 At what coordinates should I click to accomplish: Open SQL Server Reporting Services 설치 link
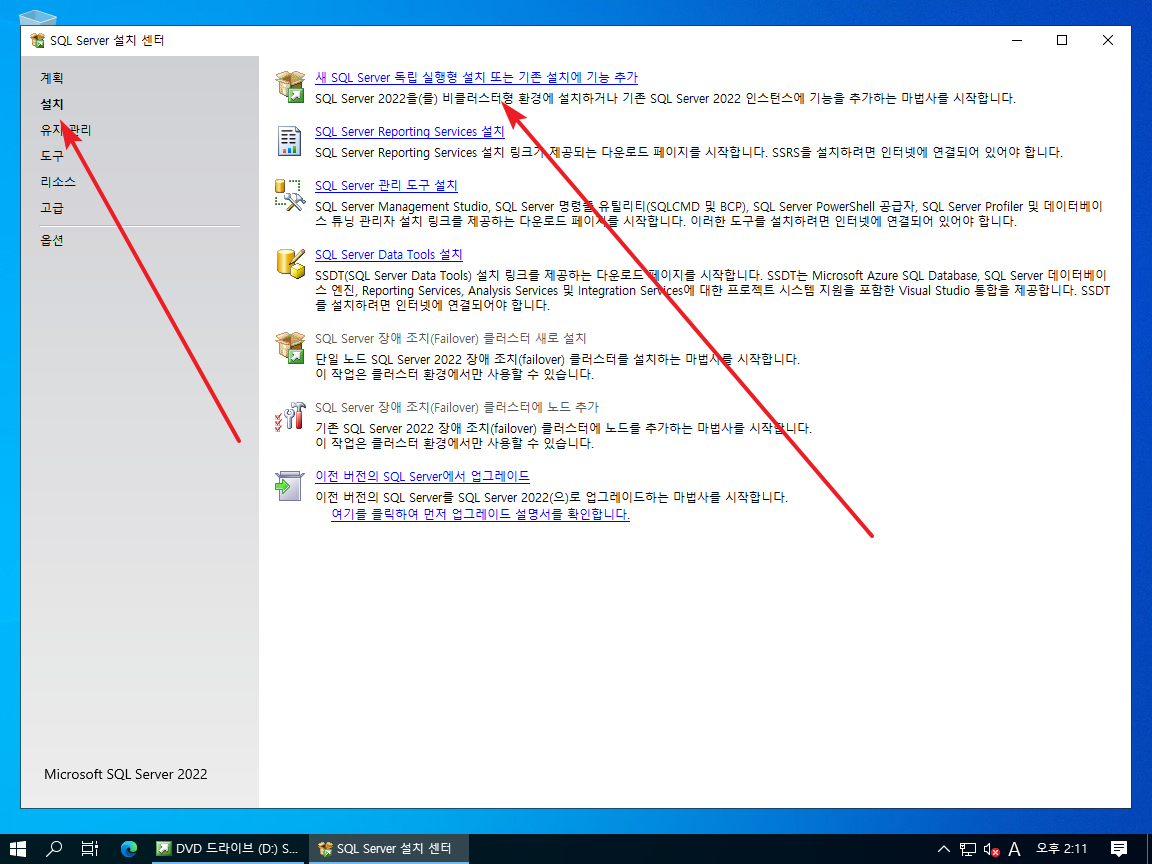[409, 132]
